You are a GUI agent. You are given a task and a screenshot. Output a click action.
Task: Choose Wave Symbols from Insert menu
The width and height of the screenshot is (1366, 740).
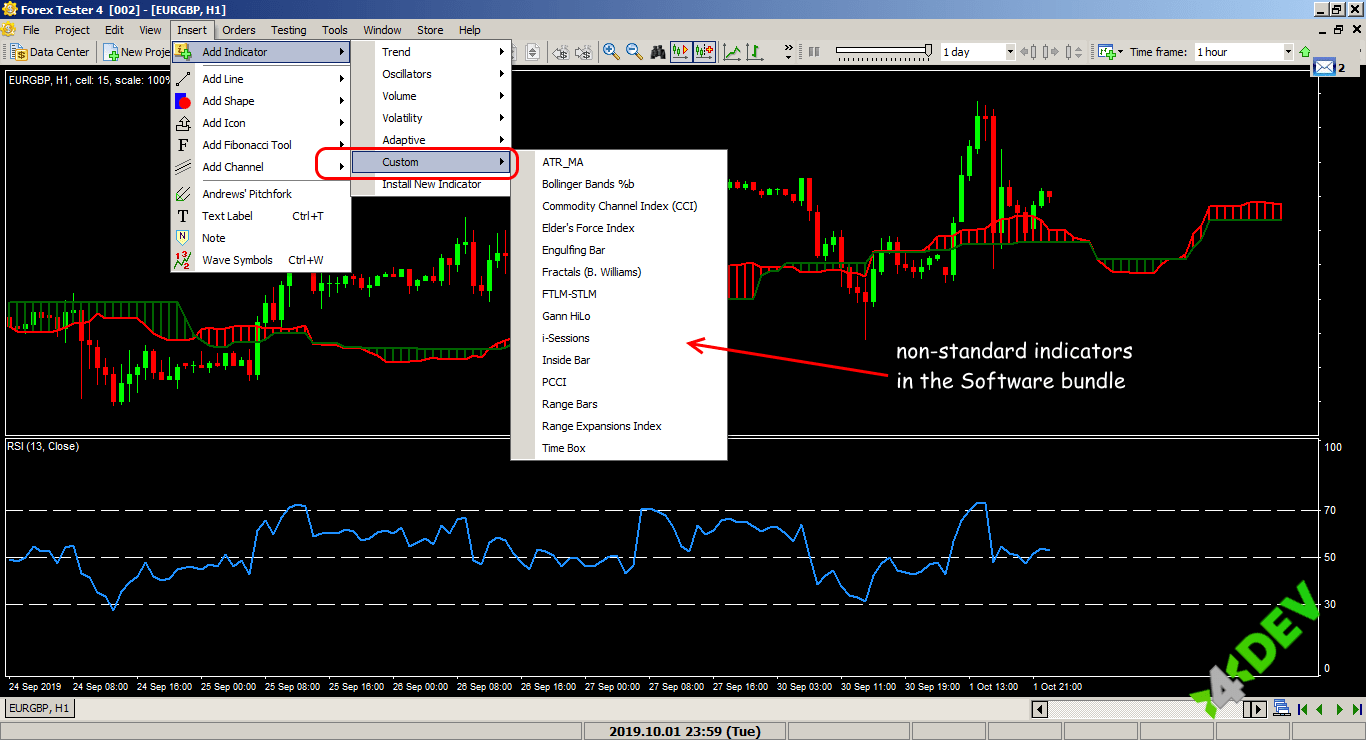260,260
